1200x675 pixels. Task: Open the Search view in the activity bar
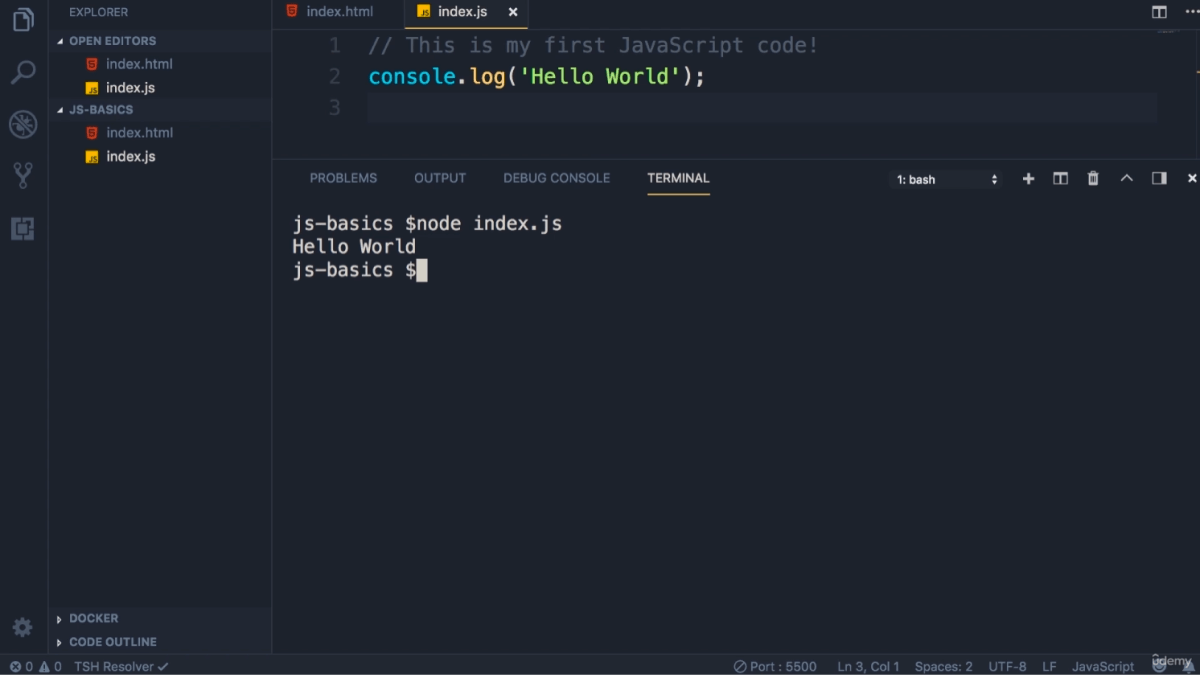pyautogui.click(x=22, y=71)
